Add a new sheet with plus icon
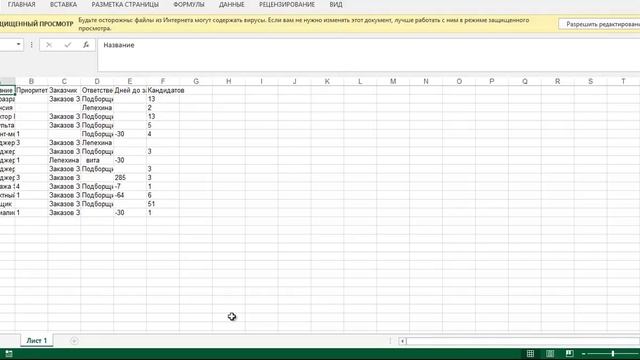The width and height of the screenshot is (640, 360). point(74,341)
